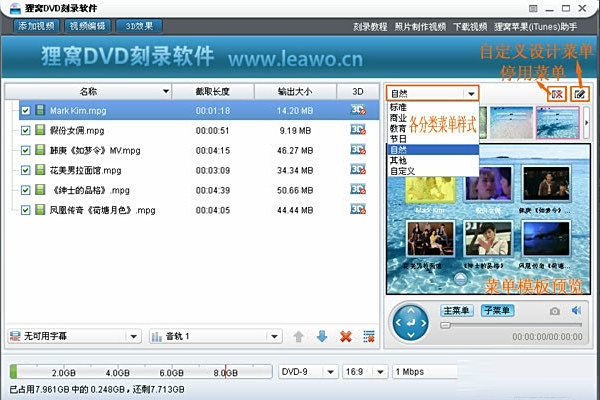Click the film icon beside Mark Kim.mpg
Viewport: 600px width, 400px height.
tap(40, 110)
